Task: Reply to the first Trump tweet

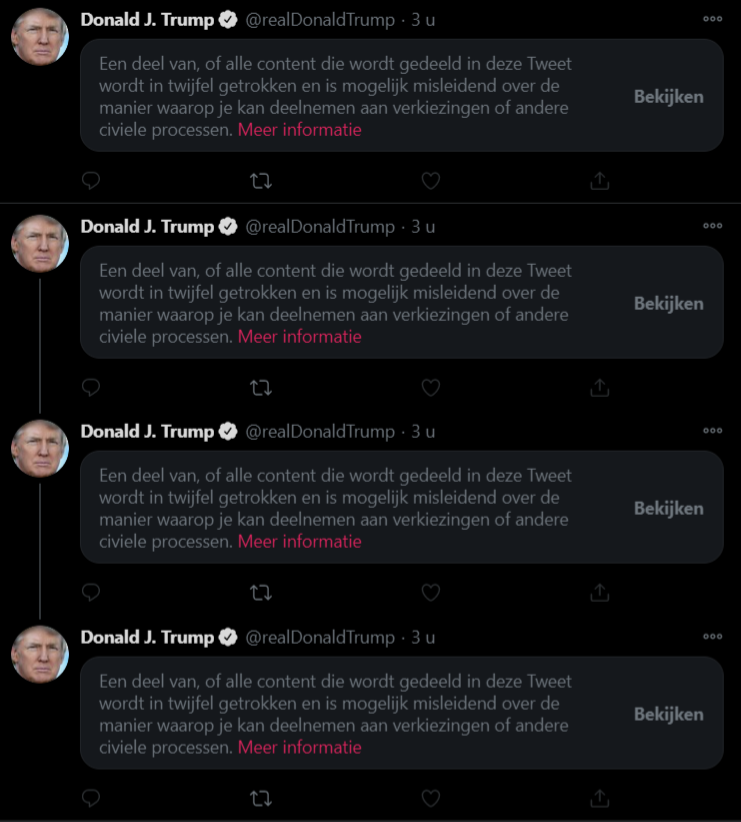Action: (91, 181)
